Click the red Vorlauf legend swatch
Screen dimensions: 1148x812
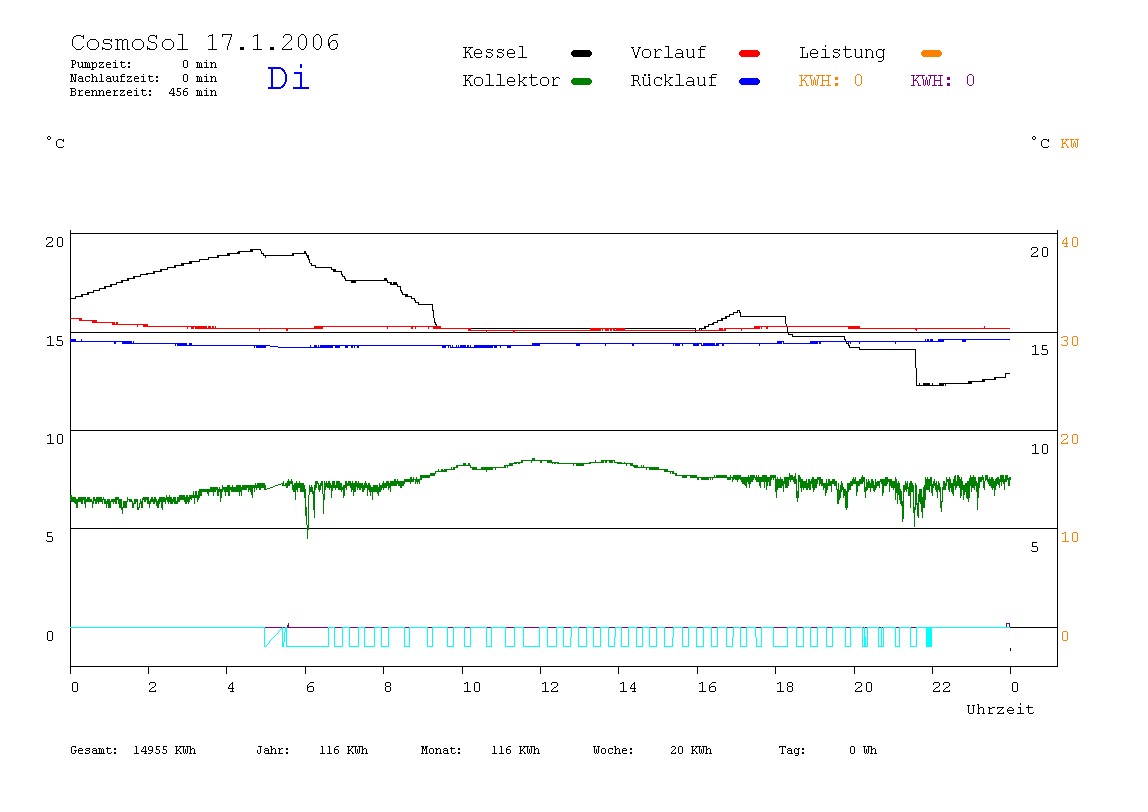coord(750,53)
